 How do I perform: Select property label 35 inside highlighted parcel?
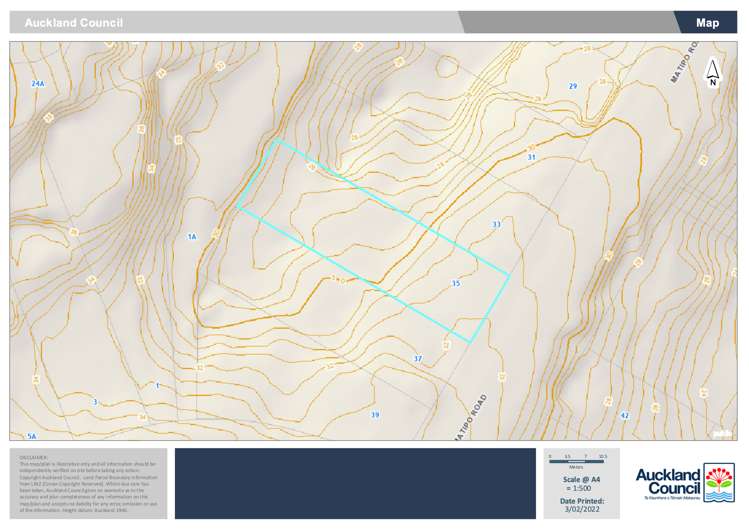click(x=456, y=284)
